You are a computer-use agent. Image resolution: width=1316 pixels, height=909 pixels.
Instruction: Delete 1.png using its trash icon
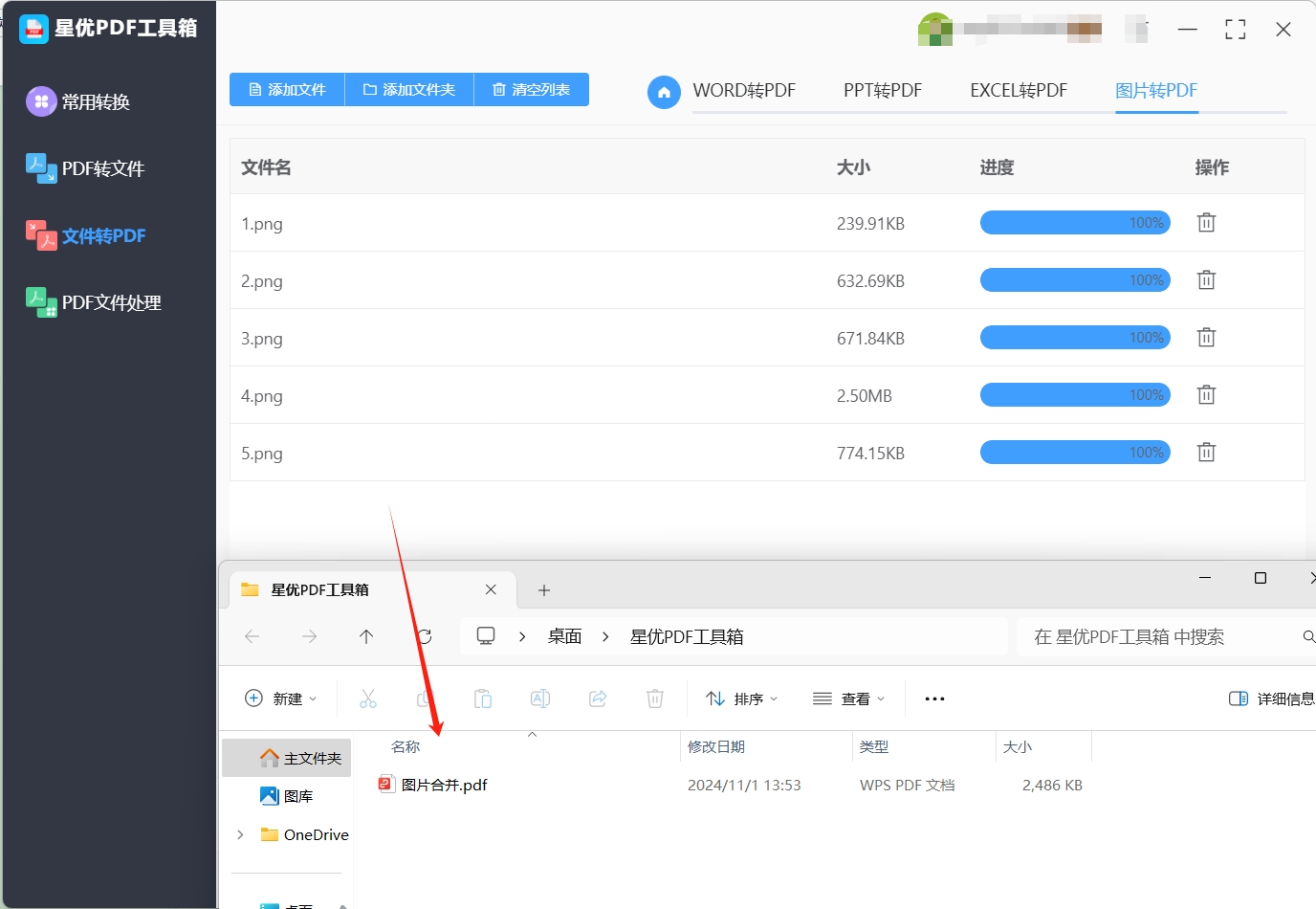click(x=1206, y=223)
